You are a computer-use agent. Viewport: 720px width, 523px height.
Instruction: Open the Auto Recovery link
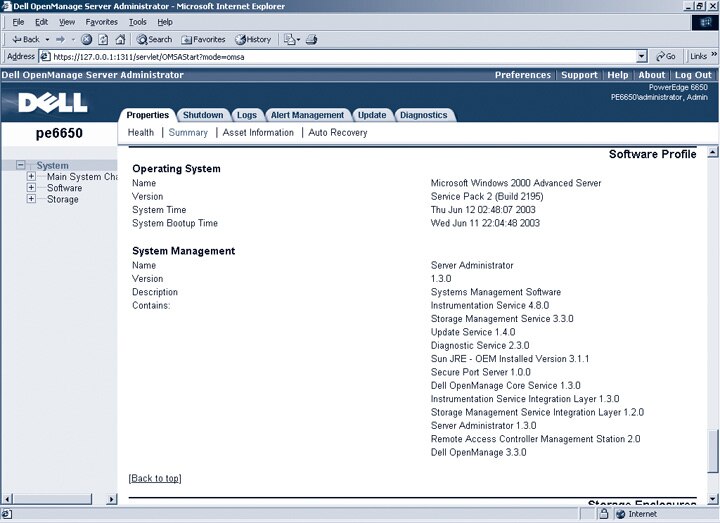[338, 132]
